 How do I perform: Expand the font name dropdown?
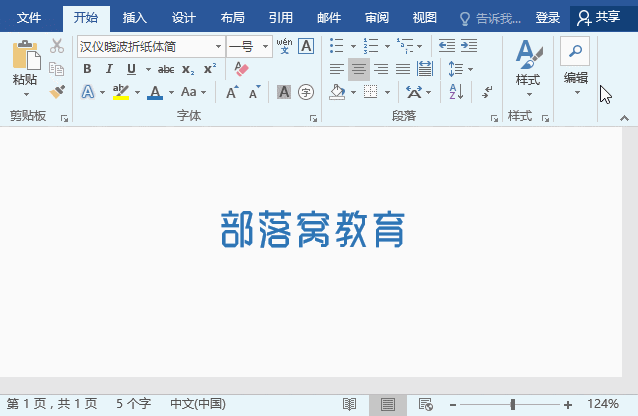[x=218, y=46]
